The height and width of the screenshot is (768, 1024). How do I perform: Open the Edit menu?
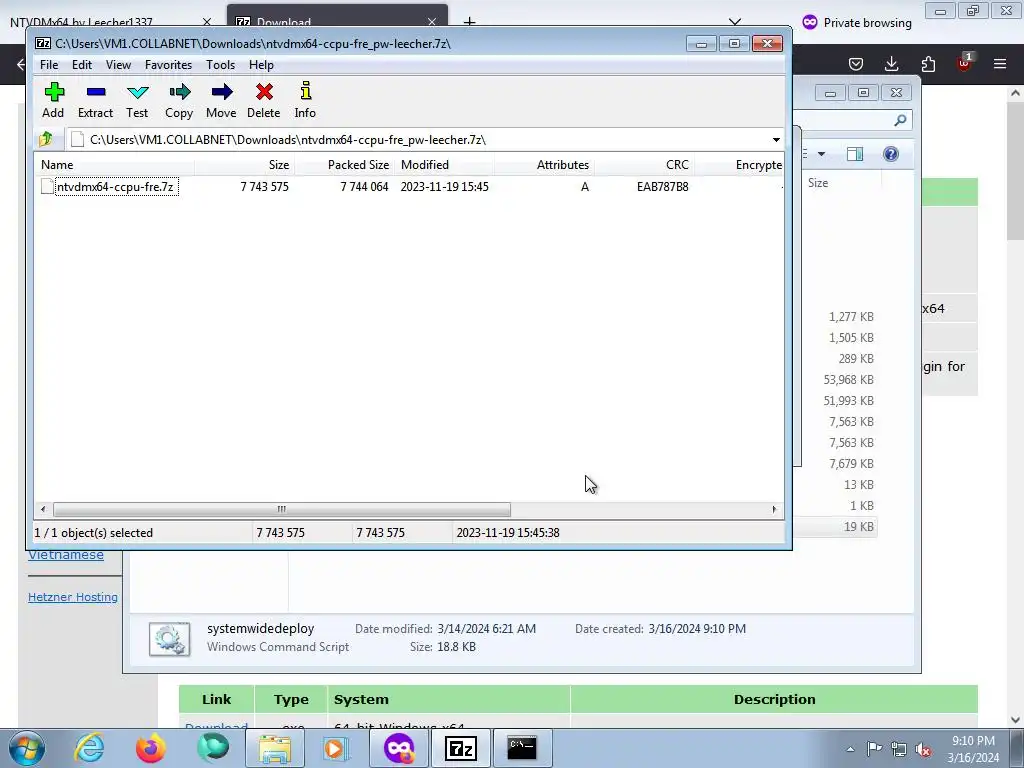pos(82,65)
